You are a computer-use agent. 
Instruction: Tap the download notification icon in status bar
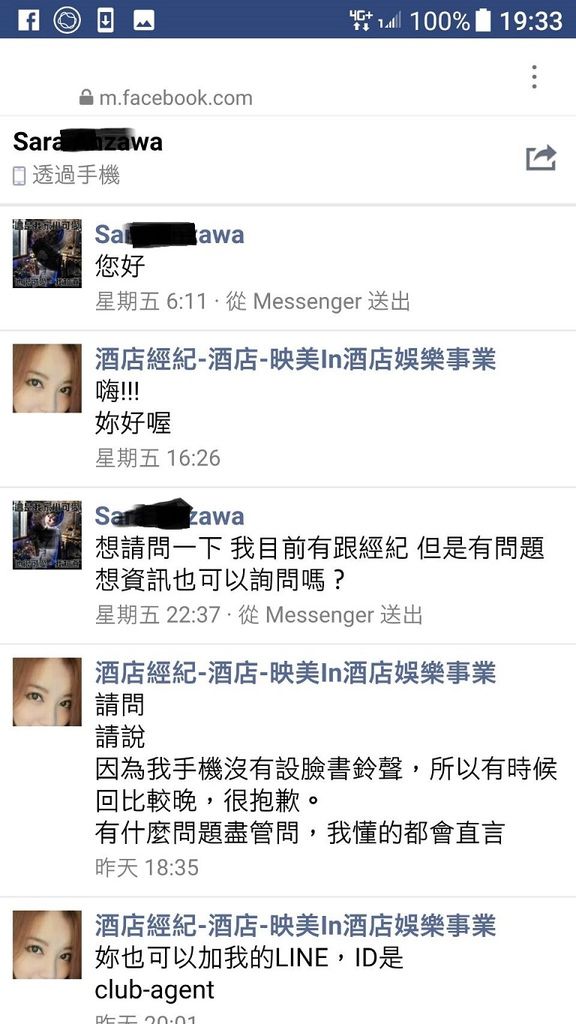(105, 20)
